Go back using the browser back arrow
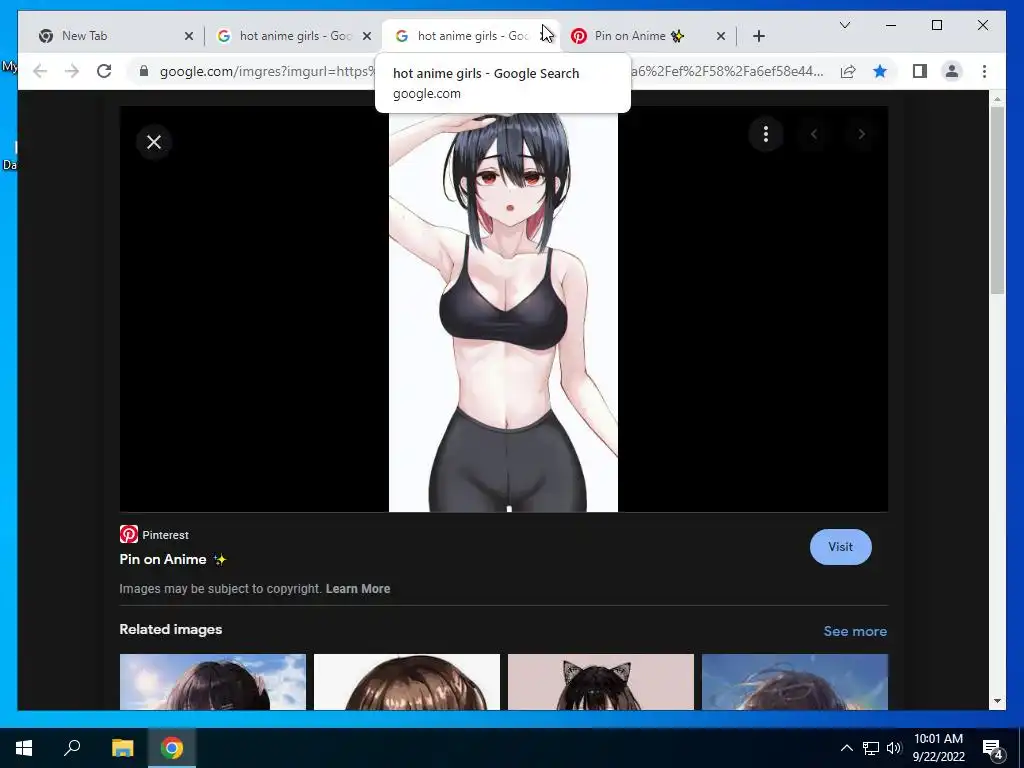 40,71
